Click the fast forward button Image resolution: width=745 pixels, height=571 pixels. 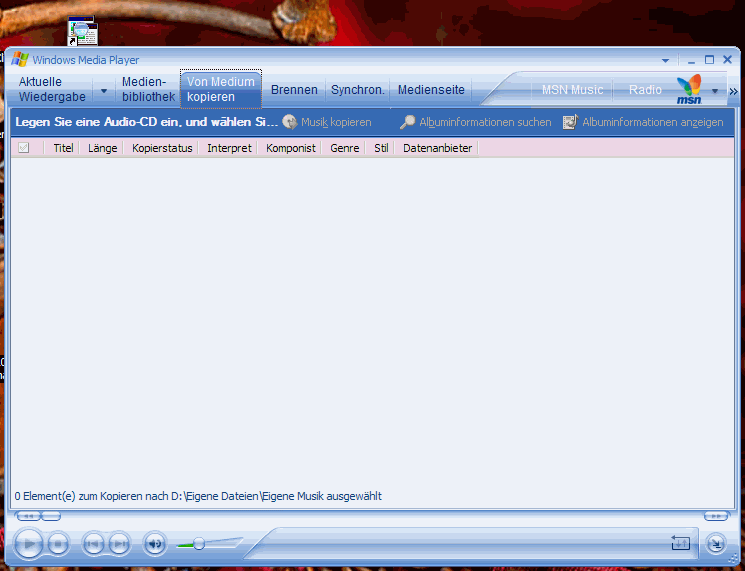click(716, 516)
